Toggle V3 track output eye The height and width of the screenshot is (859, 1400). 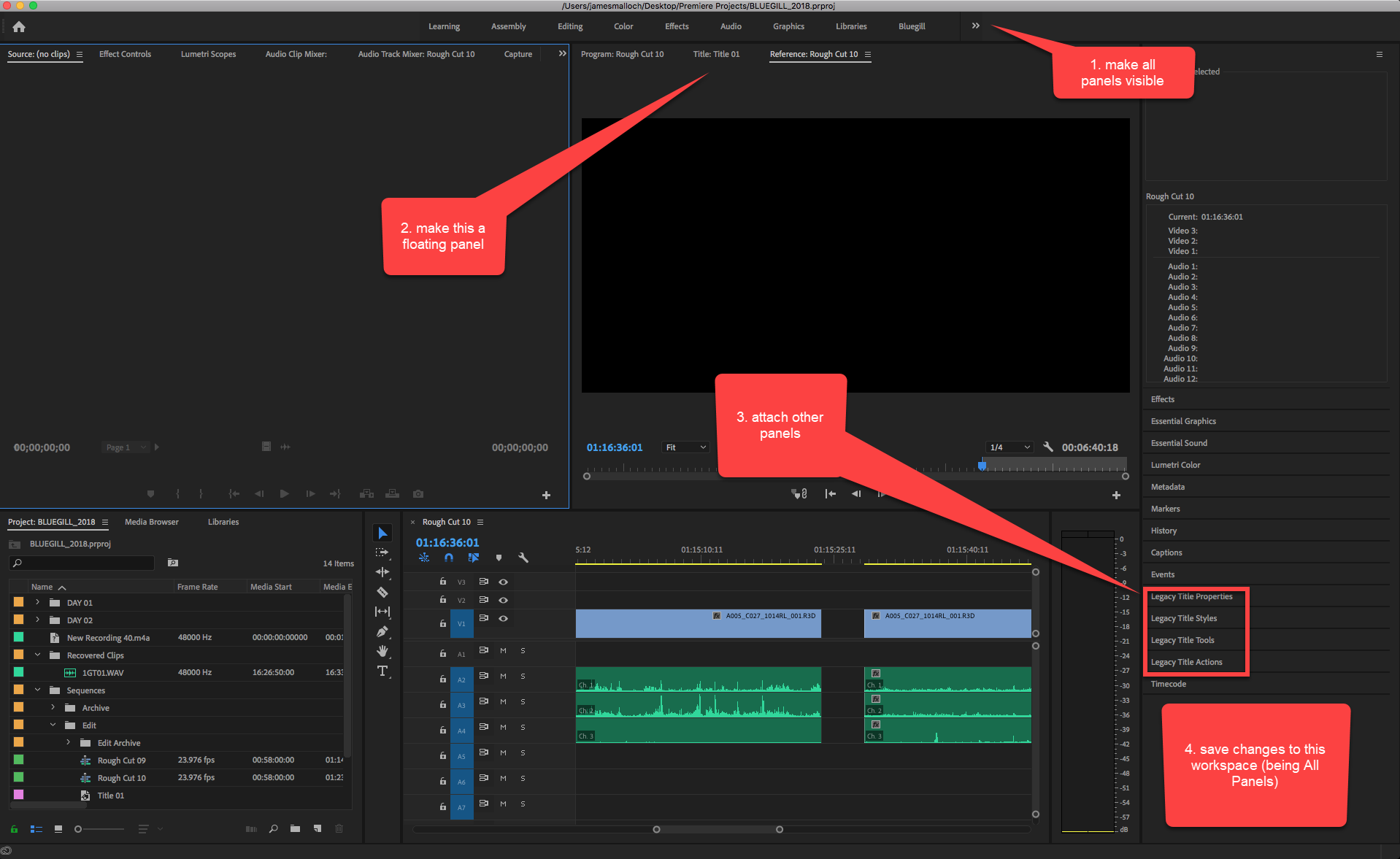(503, 582)
